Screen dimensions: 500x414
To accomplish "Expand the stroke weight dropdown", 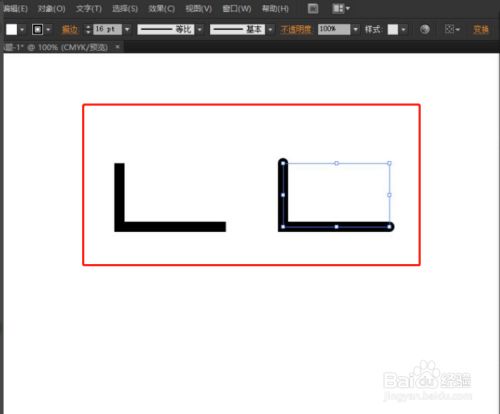I will pyautogui.click(x=127, y=29).
